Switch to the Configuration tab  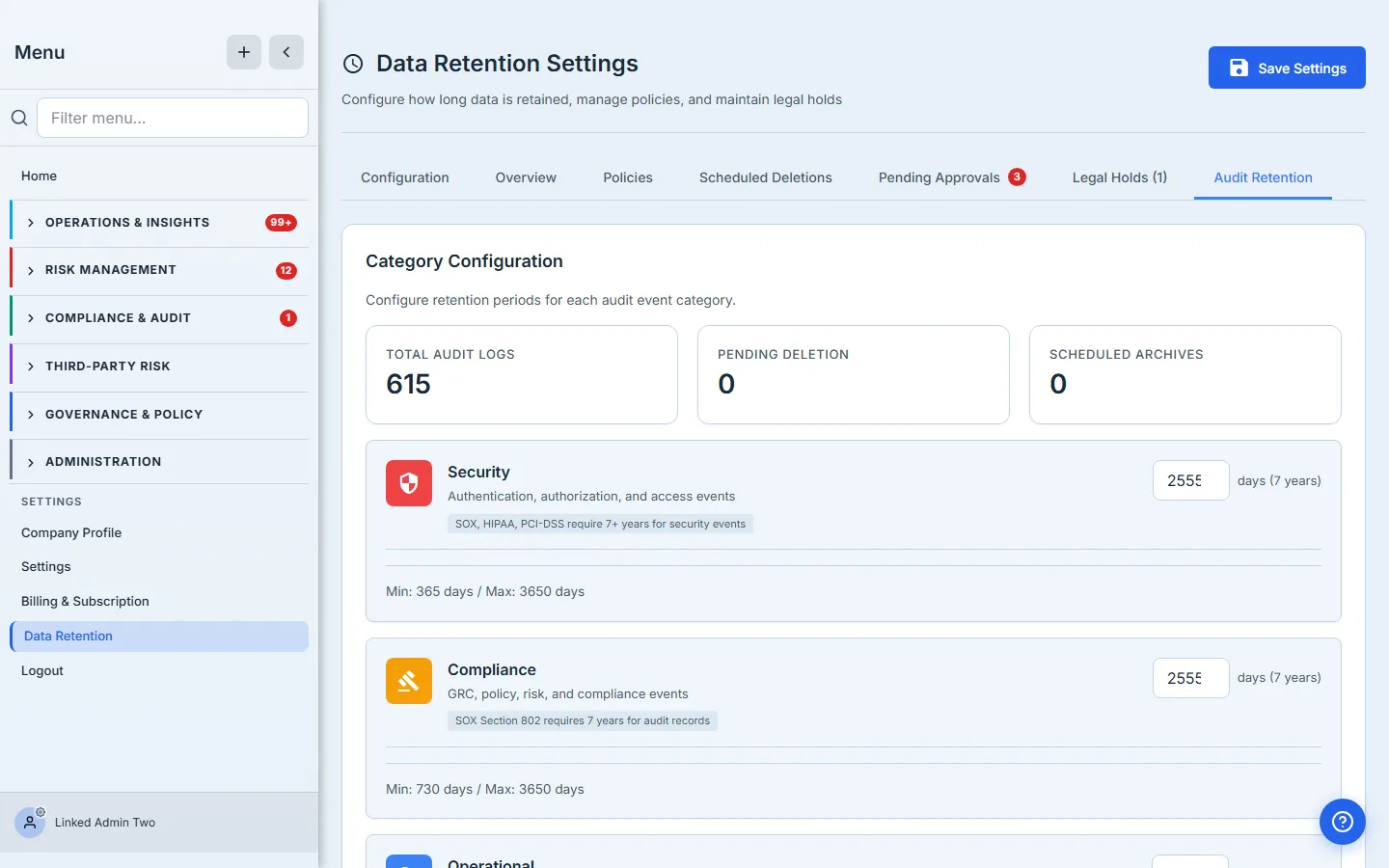click(x=405, y=177)
